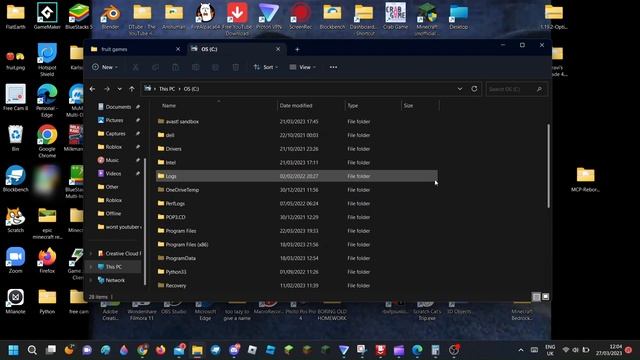Image resolution: width=640 pixels, height=360 pixels.
Task: Click the taskbar clock and date
Action: 609,350
